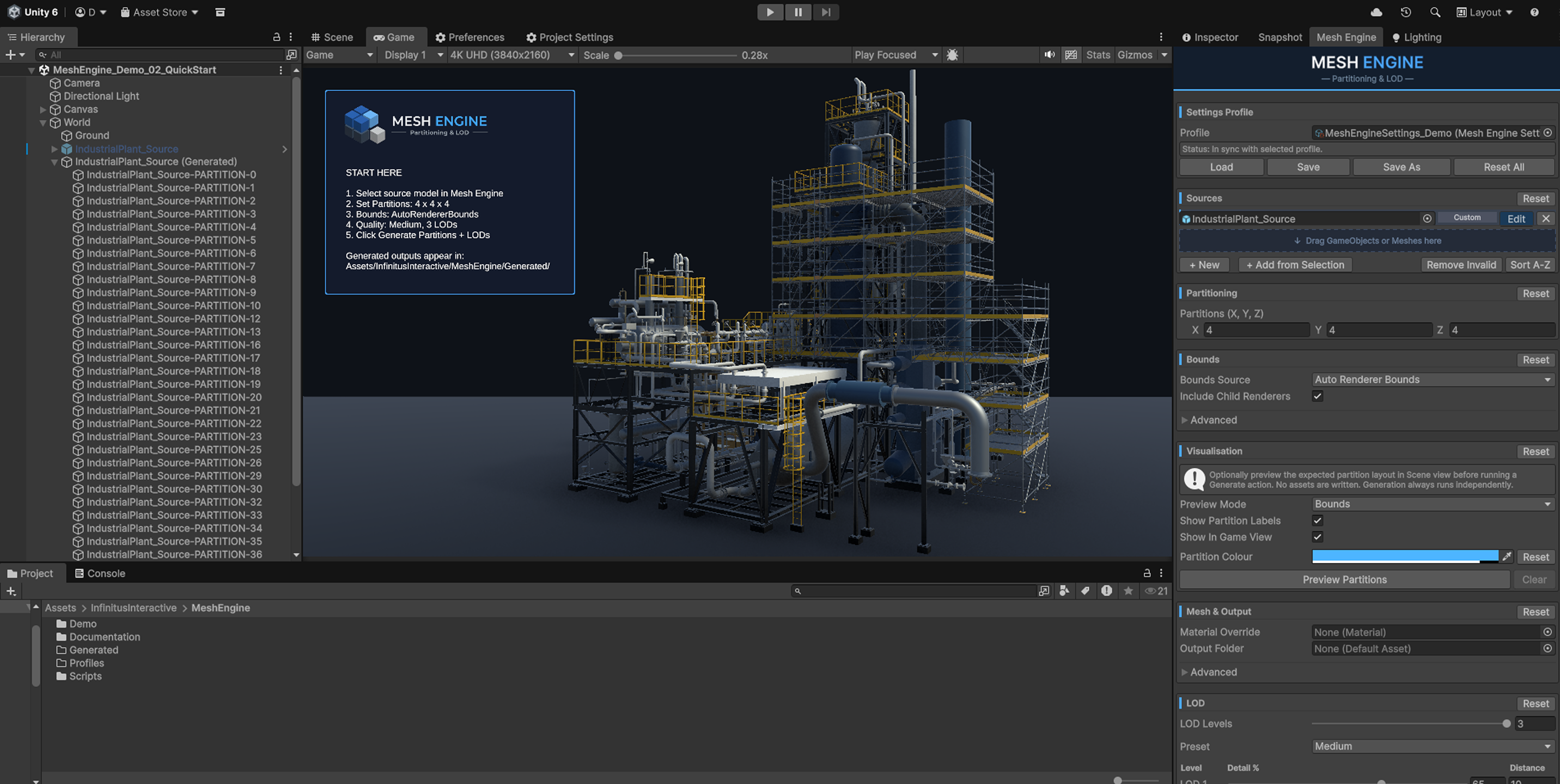This screenshot has width=1560, height=784.
Task: Switch to the Scene tab
Action: (x=332, y=37)
